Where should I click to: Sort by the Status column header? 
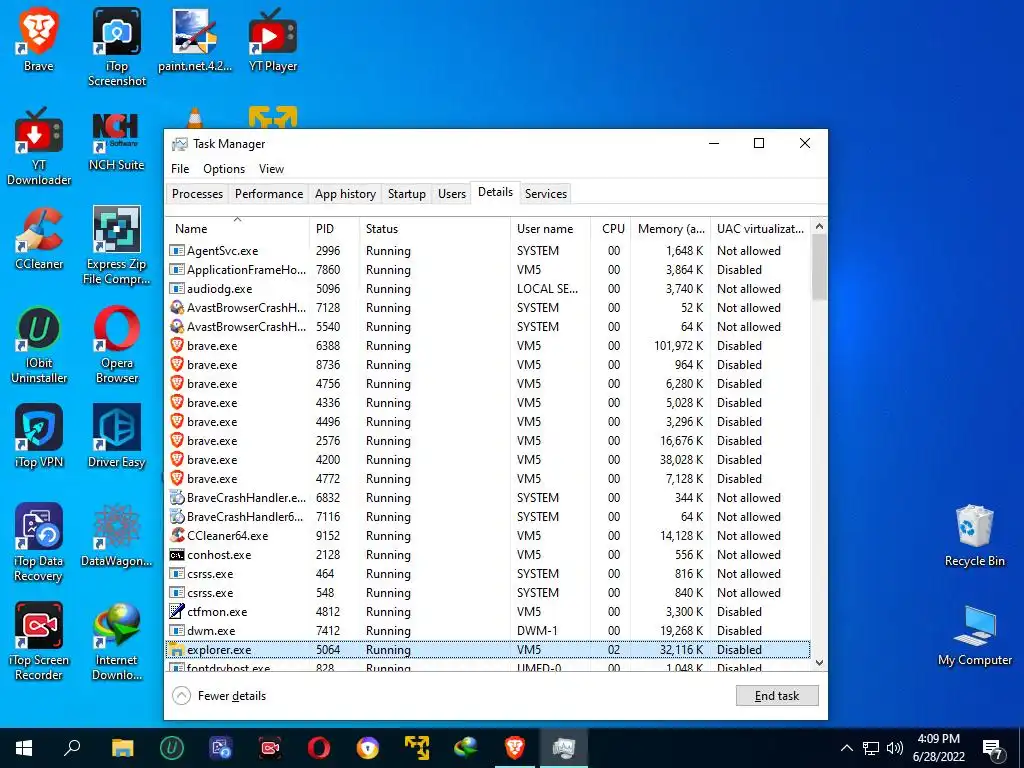point(434,229)
